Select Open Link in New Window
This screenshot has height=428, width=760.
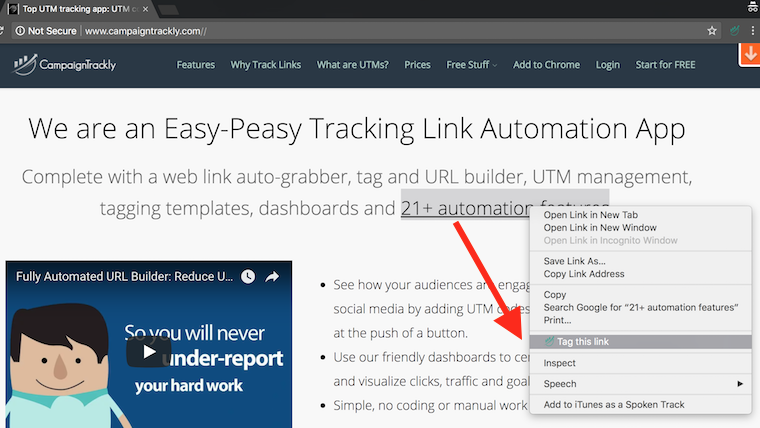coord(640,227)
